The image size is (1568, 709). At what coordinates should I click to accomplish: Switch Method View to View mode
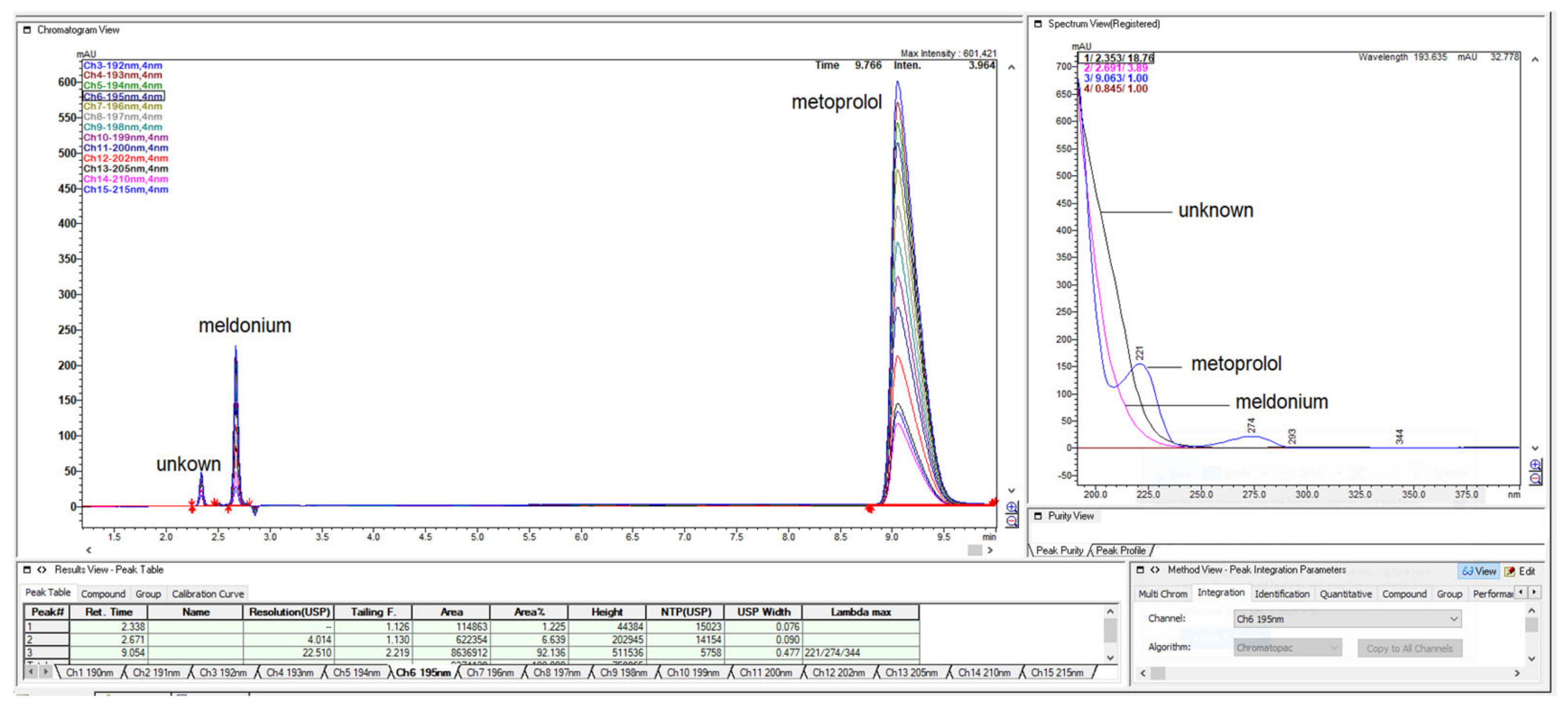pos(1479,571)
